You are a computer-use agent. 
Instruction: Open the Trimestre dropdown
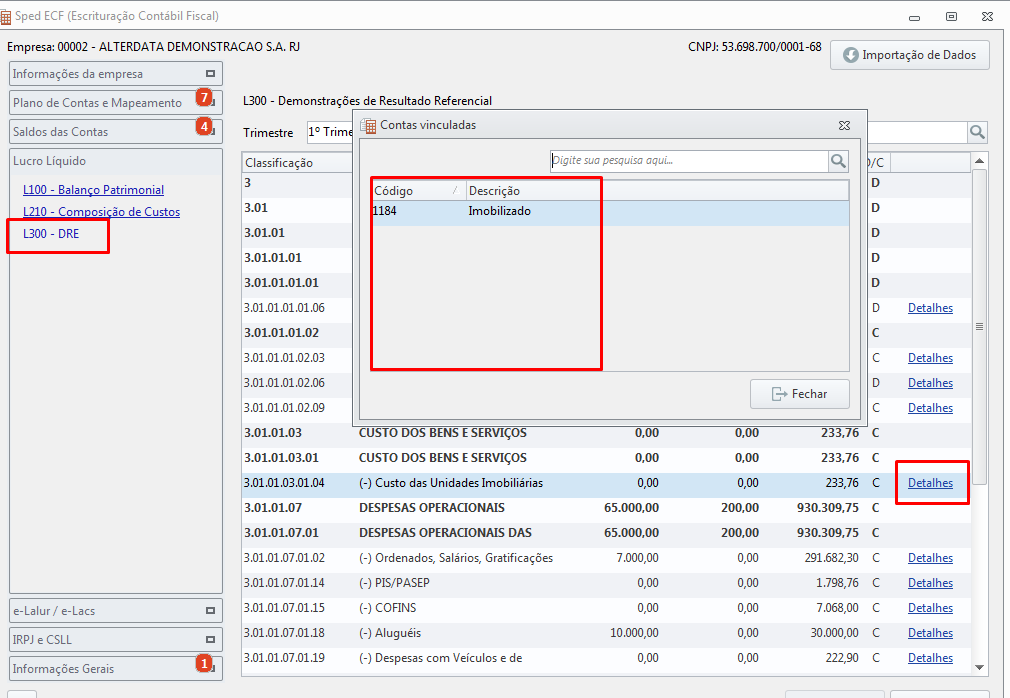[x=330, y=132]
